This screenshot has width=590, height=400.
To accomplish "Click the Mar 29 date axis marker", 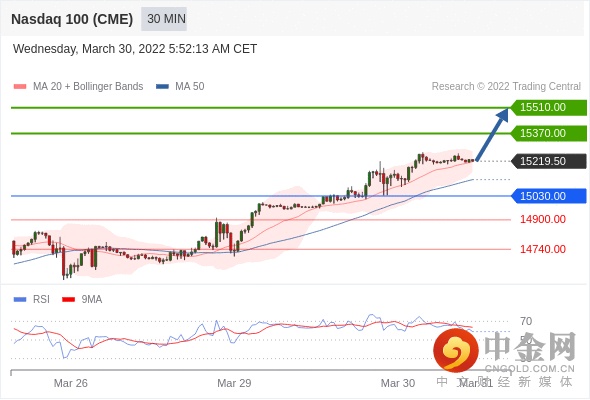I will [x=234, y=383].
